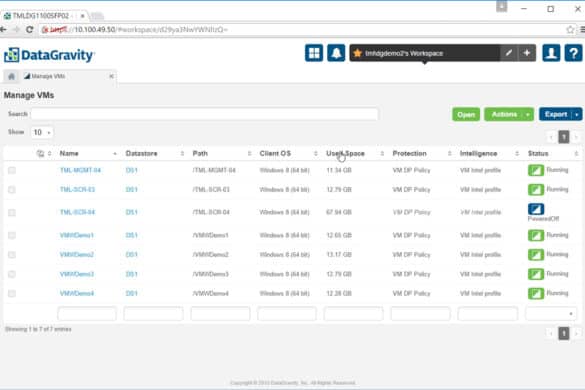Click the Actions button

(504, 115)
